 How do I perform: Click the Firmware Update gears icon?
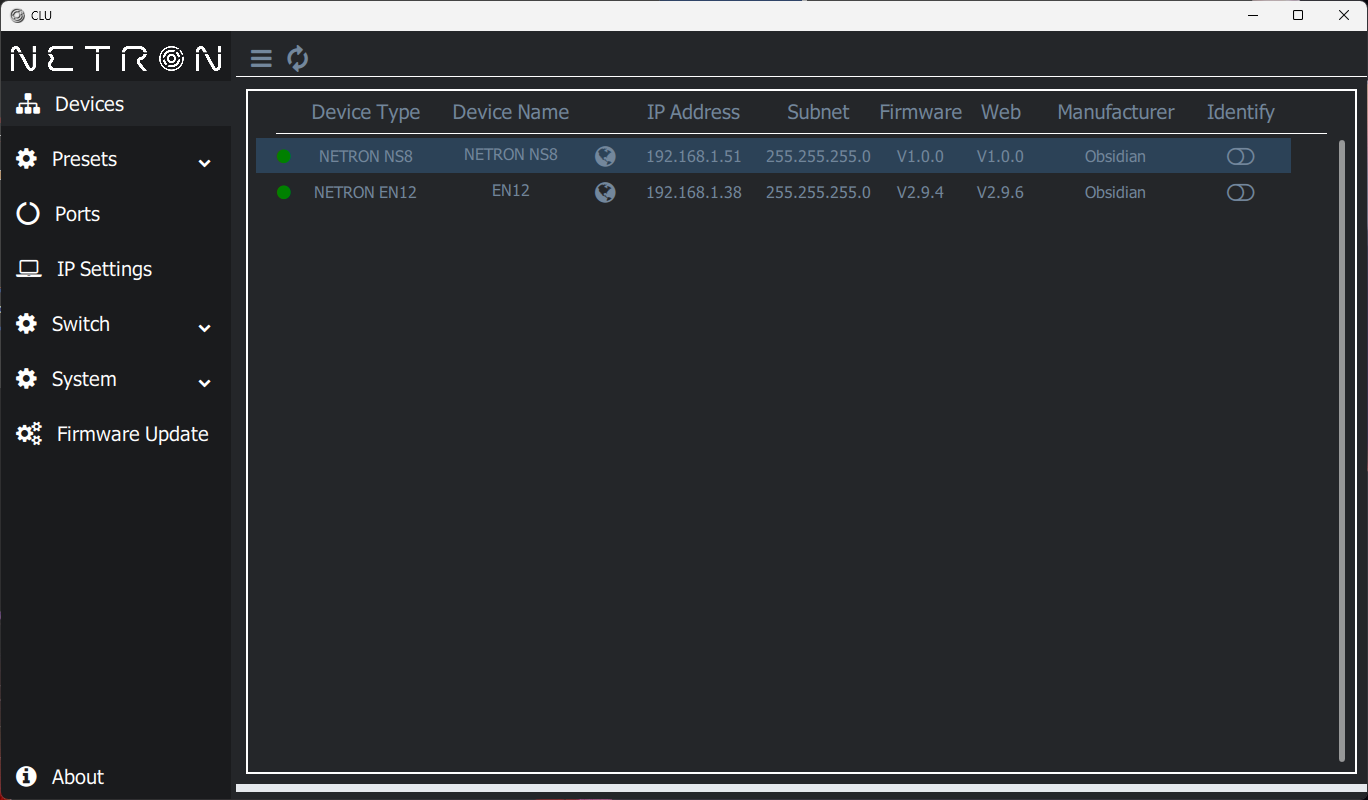tap(29, 434)
